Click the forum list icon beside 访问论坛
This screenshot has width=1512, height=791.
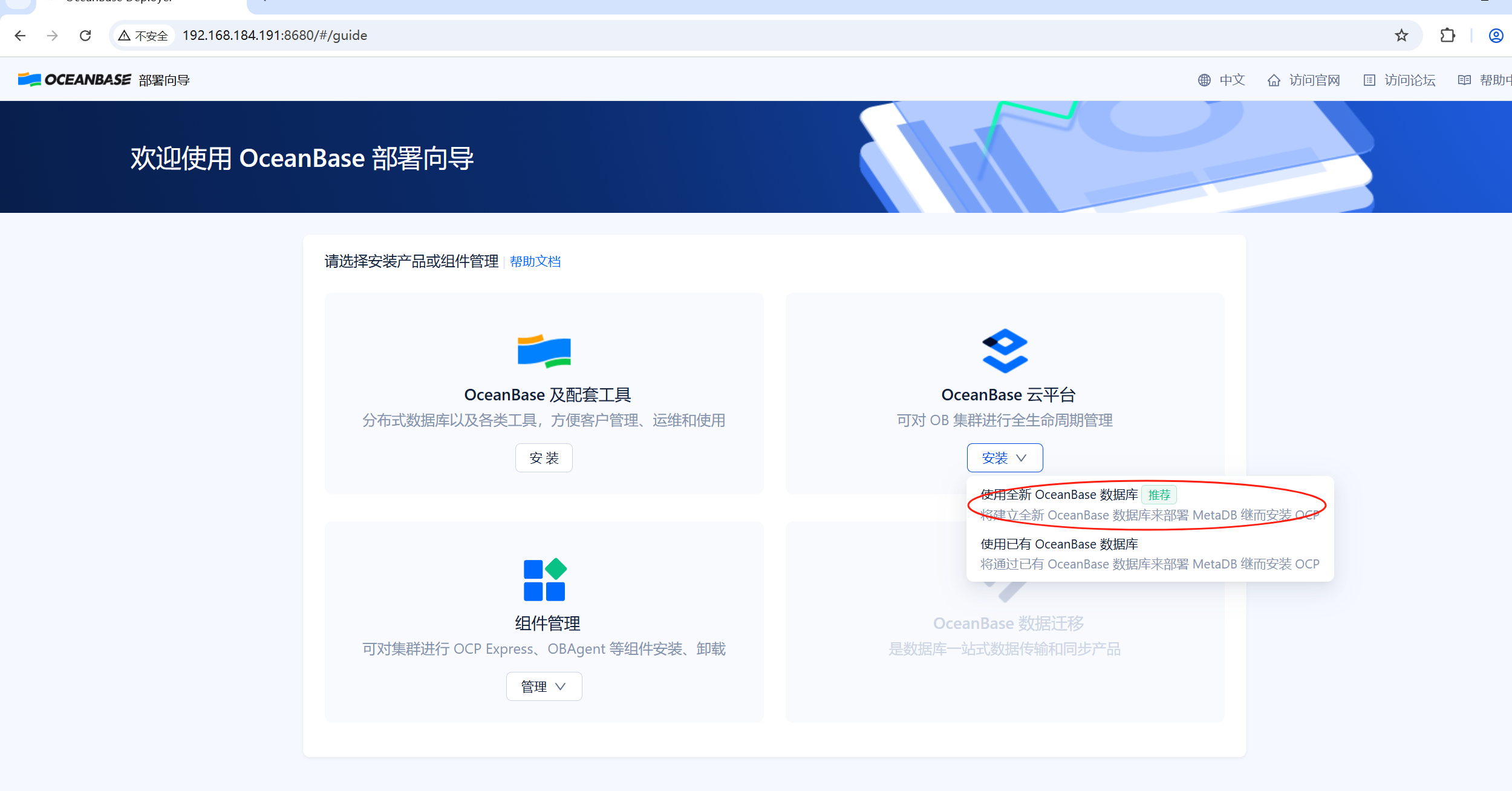1370,79
